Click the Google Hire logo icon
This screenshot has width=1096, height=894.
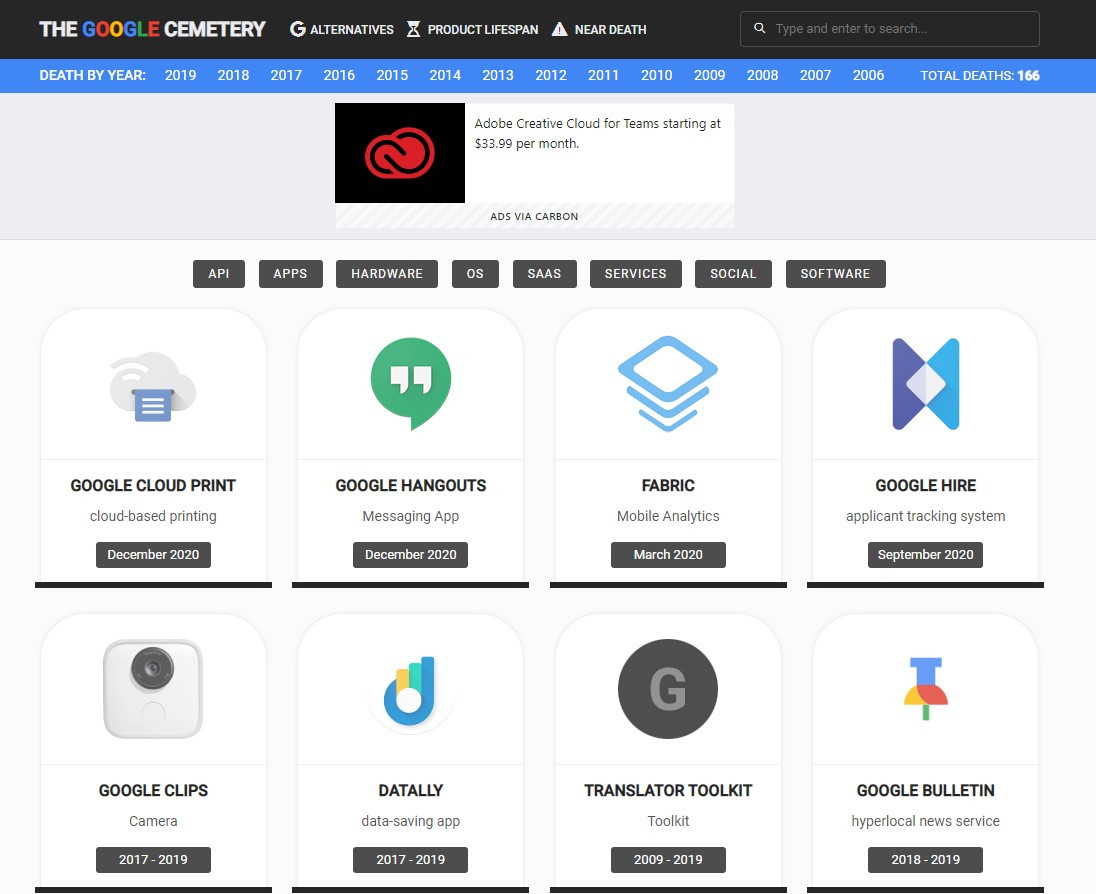(925, 384)
